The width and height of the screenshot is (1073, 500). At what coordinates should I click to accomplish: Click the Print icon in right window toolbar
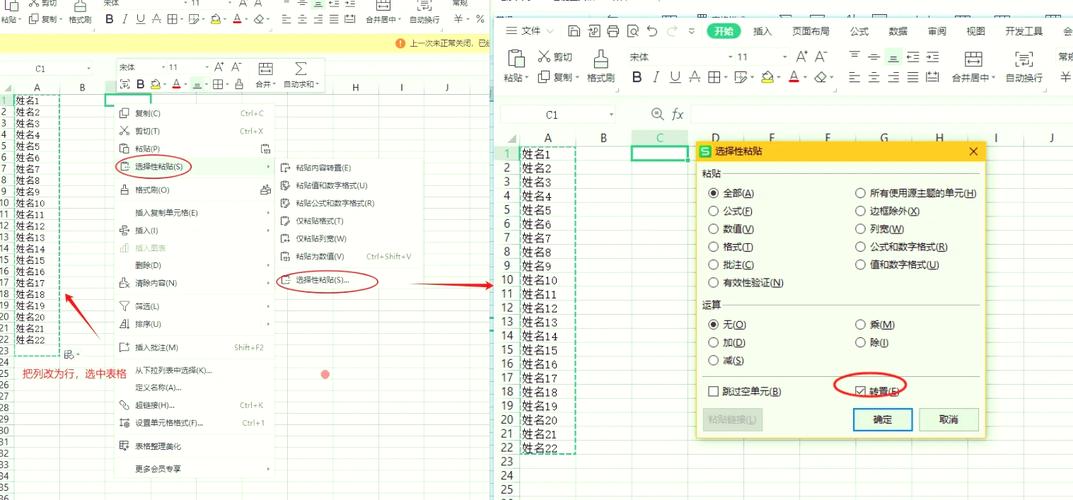(x=613, y=31)
